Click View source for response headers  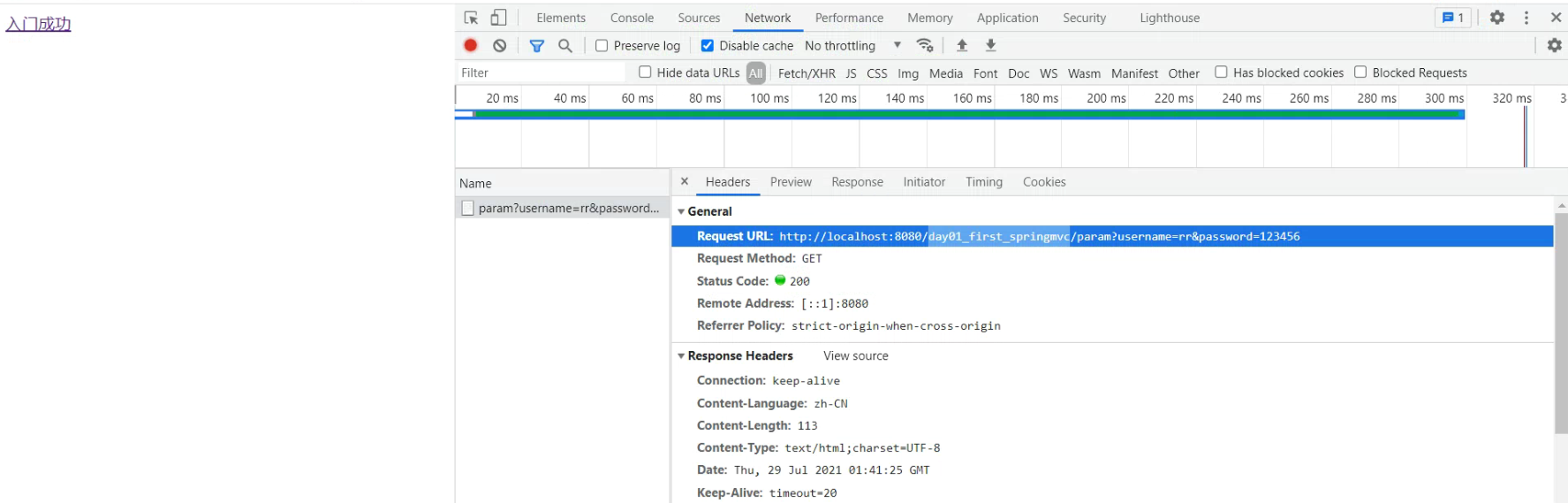pyautogui.click(x=856, y=356)
